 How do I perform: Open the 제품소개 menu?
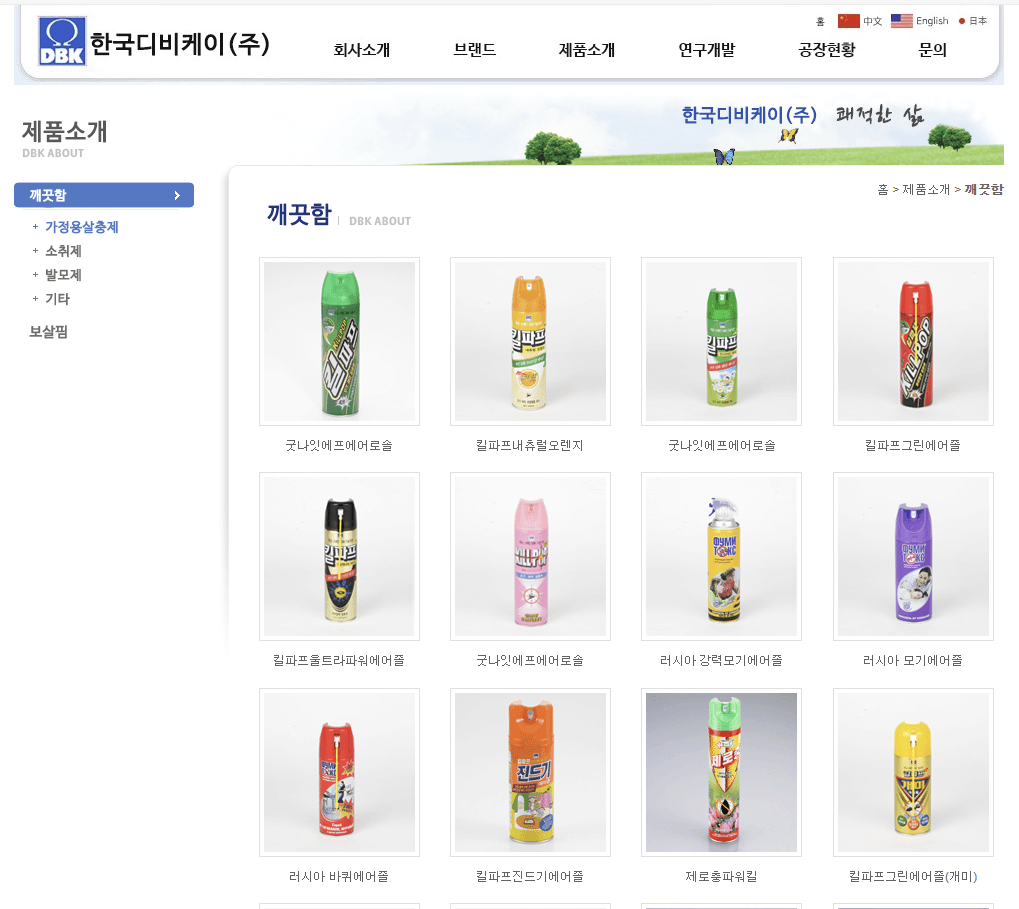585,49
